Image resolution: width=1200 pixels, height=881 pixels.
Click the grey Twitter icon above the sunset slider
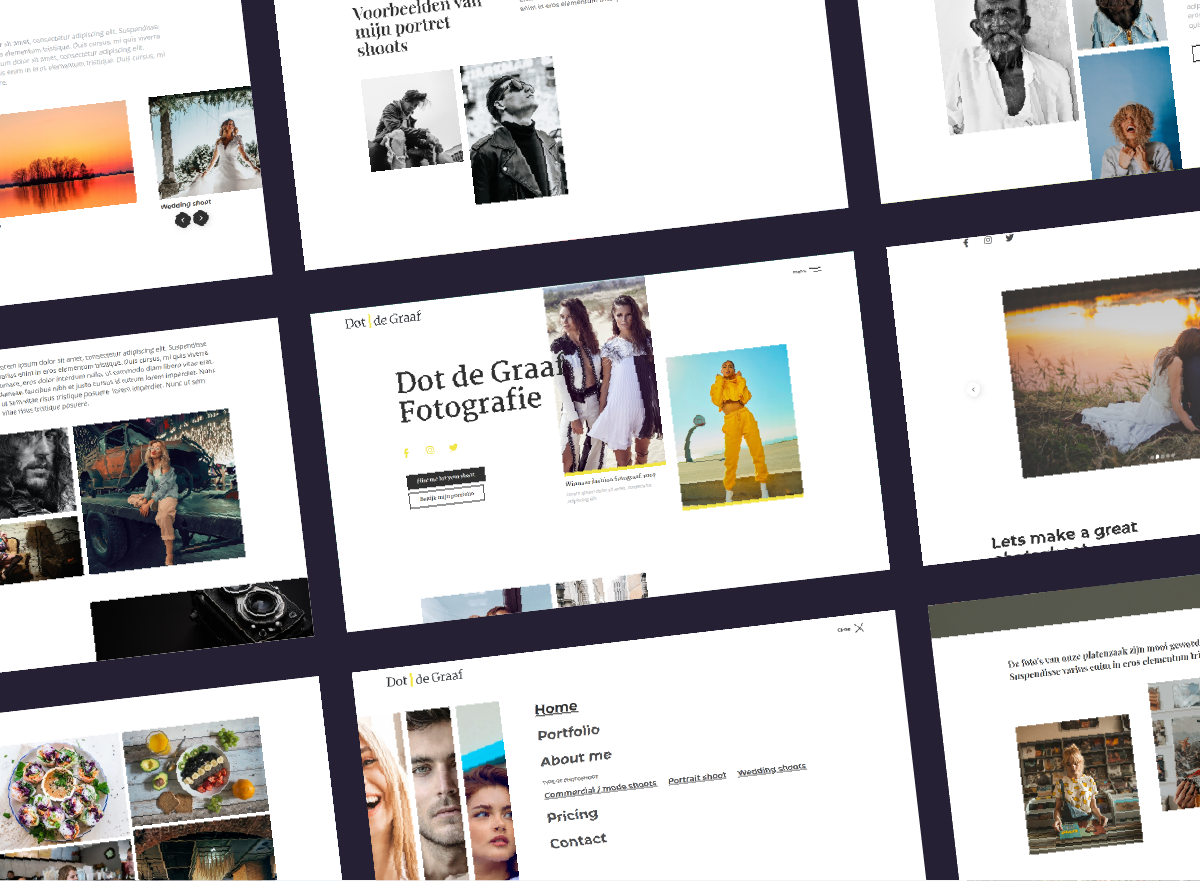point(1010,238)
